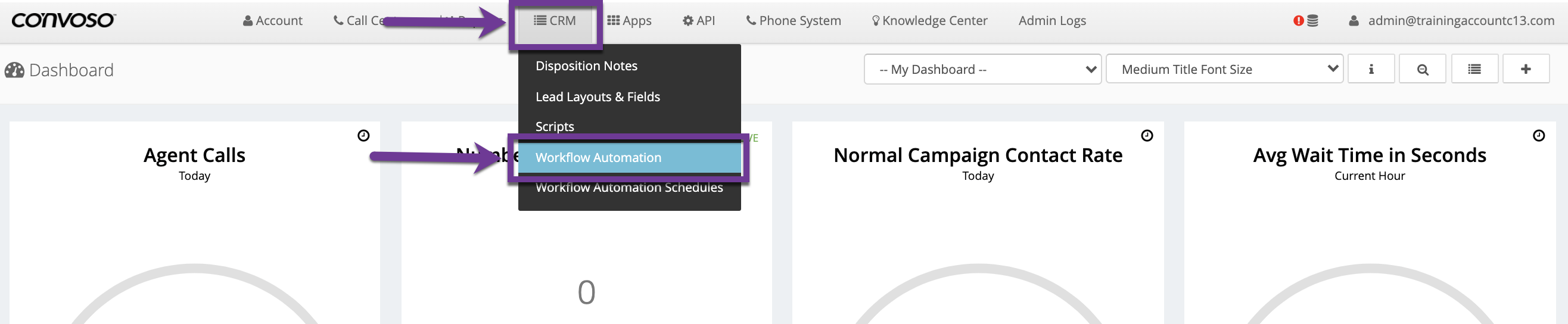The width and height of the screenshot is (1568, 324).
Task: Go to Admin Logs
Action: pos(1052,21)
